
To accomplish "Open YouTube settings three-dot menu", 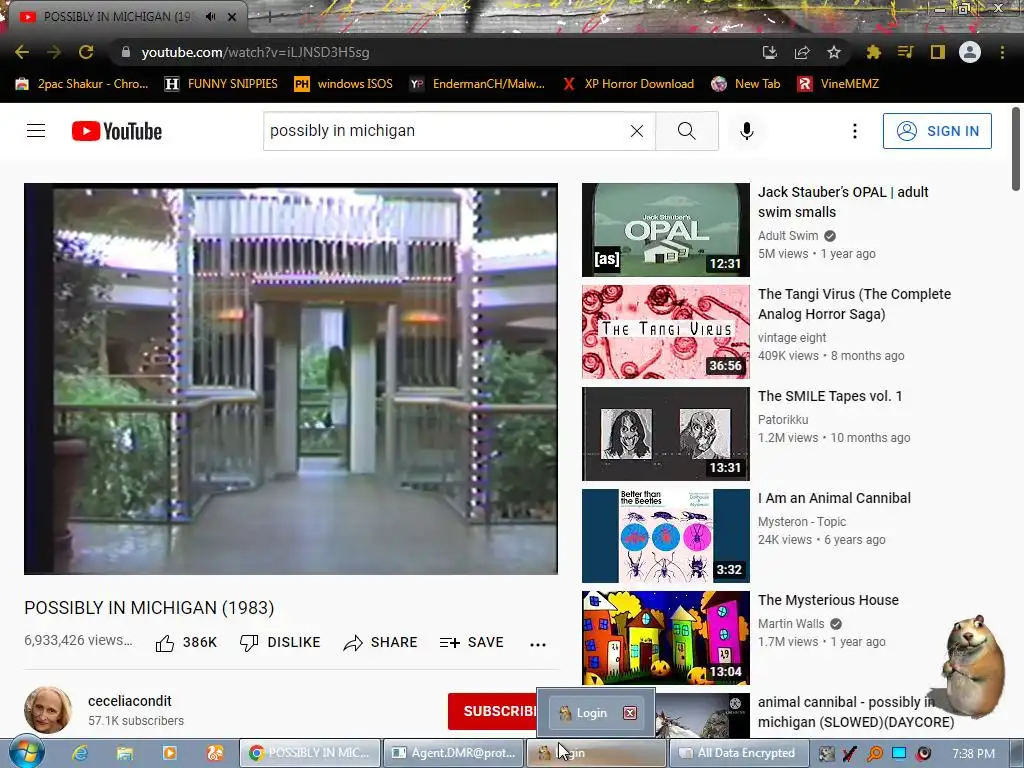I will 854,131.
